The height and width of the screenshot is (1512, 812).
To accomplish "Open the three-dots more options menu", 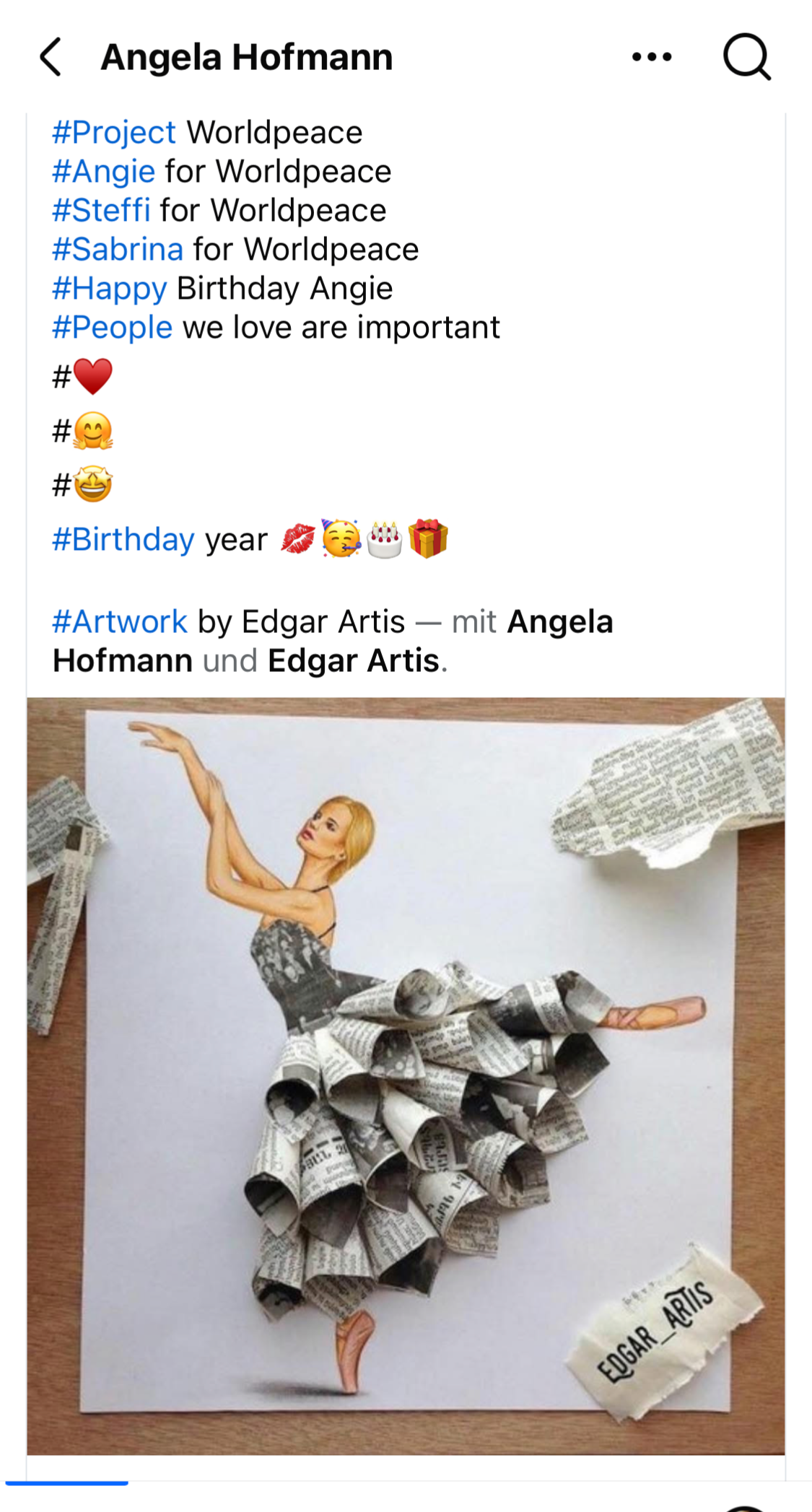I will (651, 57).
